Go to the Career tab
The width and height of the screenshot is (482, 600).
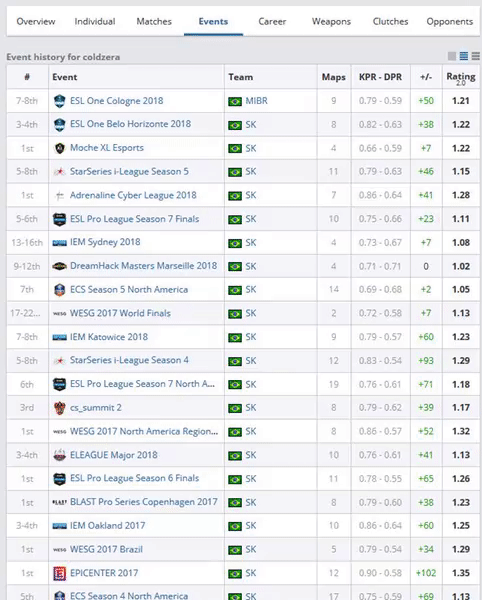(272, 21)
